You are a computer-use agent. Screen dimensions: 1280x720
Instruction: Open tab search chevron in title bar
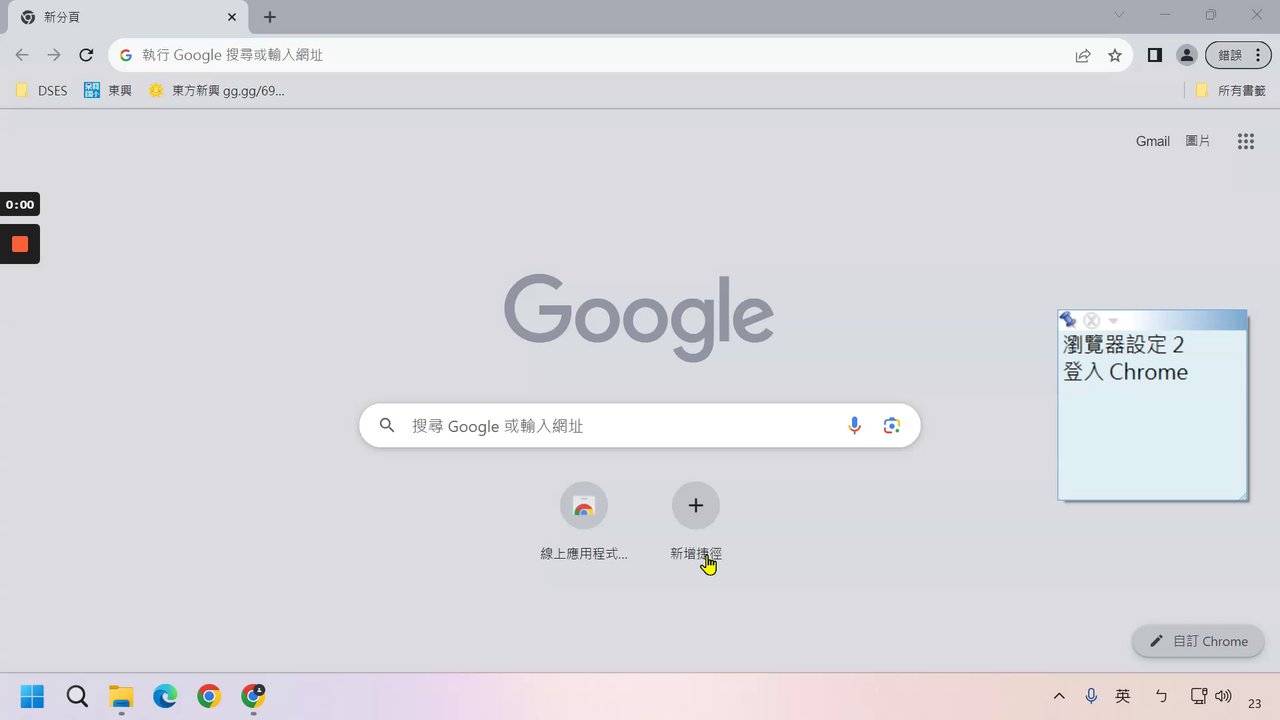(1119, 15)
